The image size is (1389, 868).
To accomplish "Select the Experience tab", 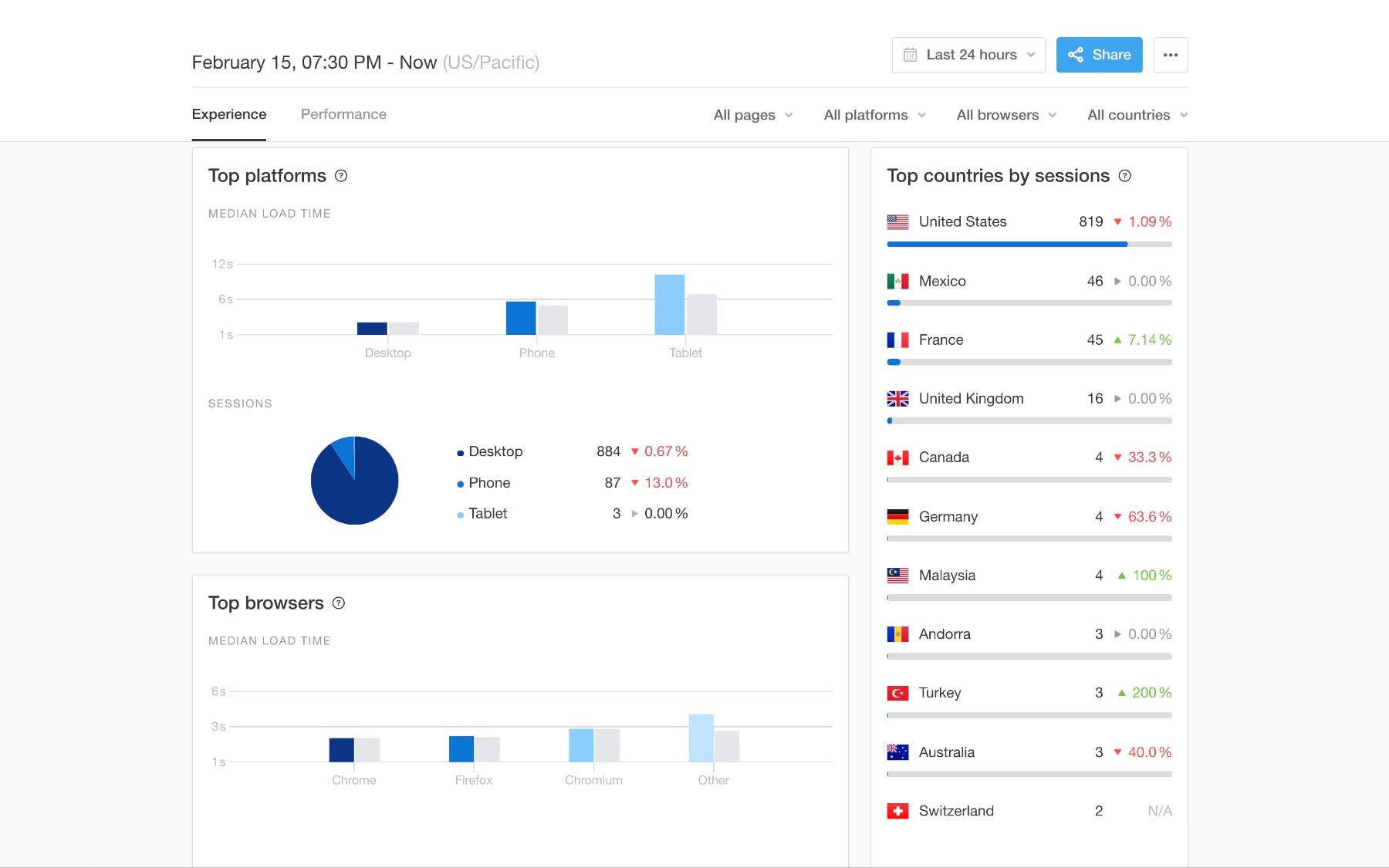I will coord(228,114).
